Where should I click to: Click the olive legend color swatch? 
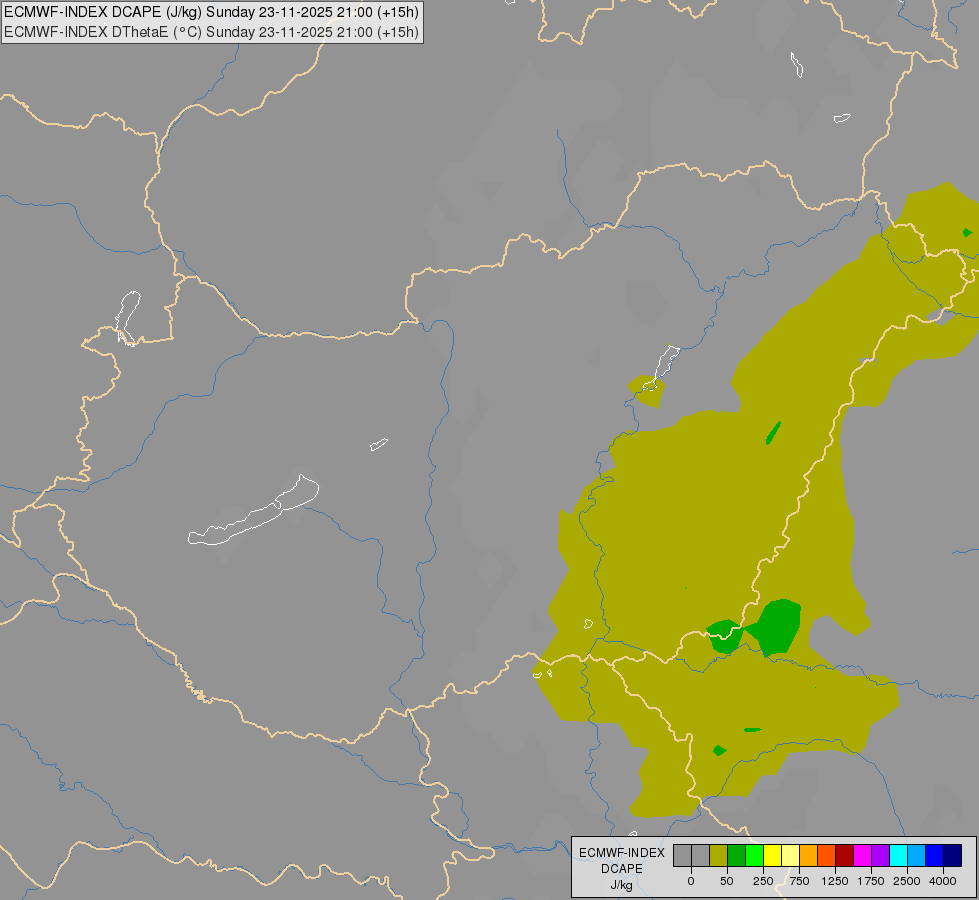click(719, 856)
